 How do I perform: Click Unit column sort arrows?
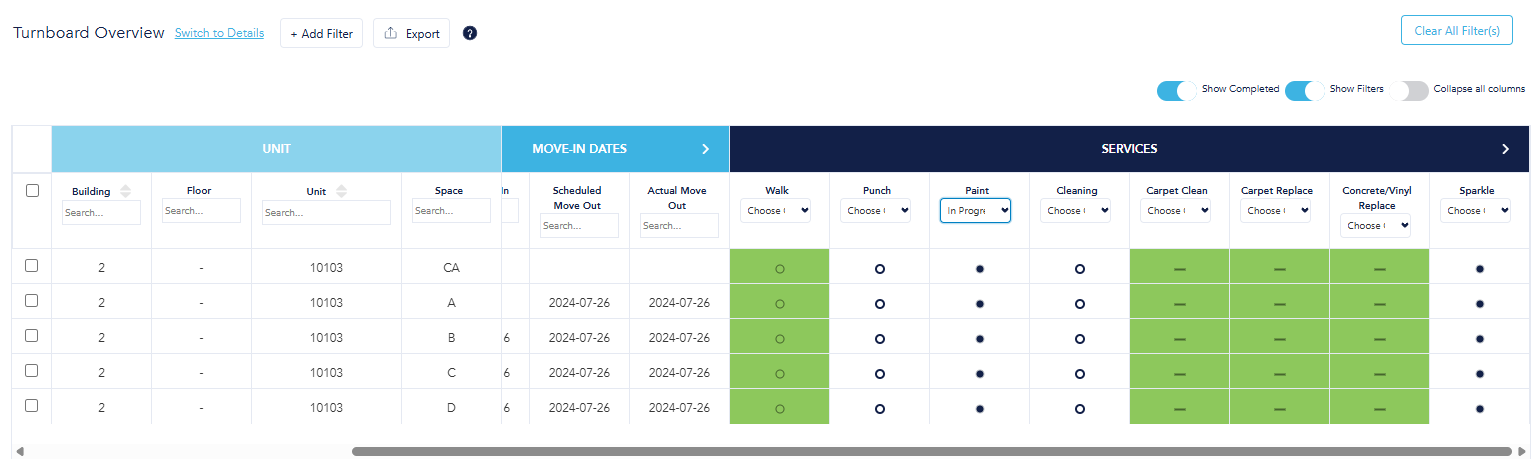[x=341, y=191]
